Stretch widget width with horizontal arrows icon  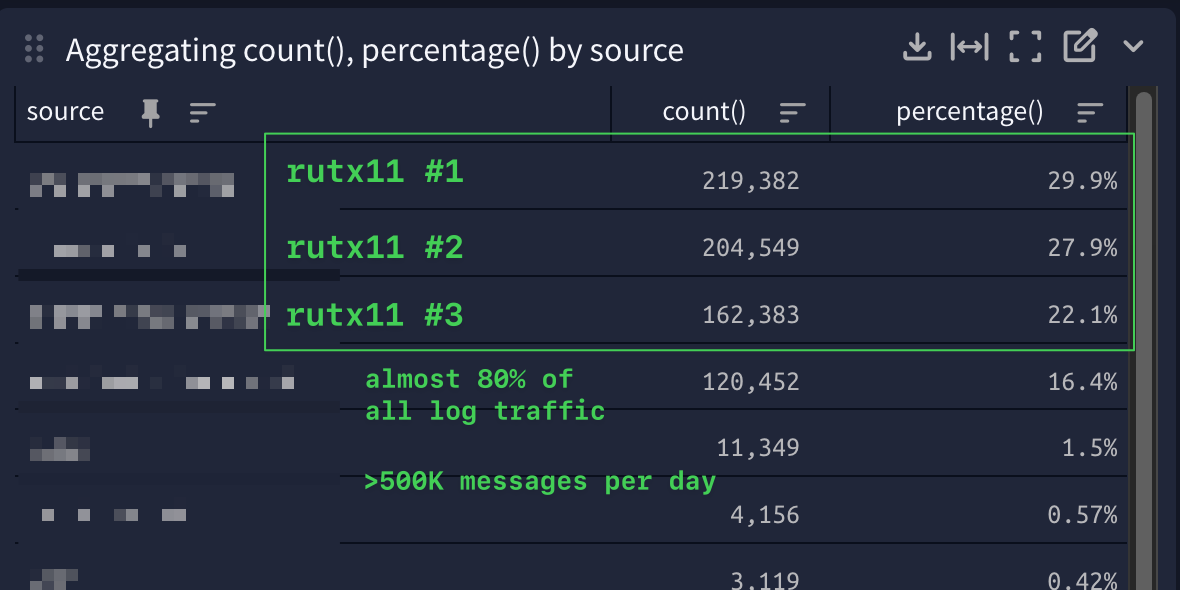click(969, 47)
